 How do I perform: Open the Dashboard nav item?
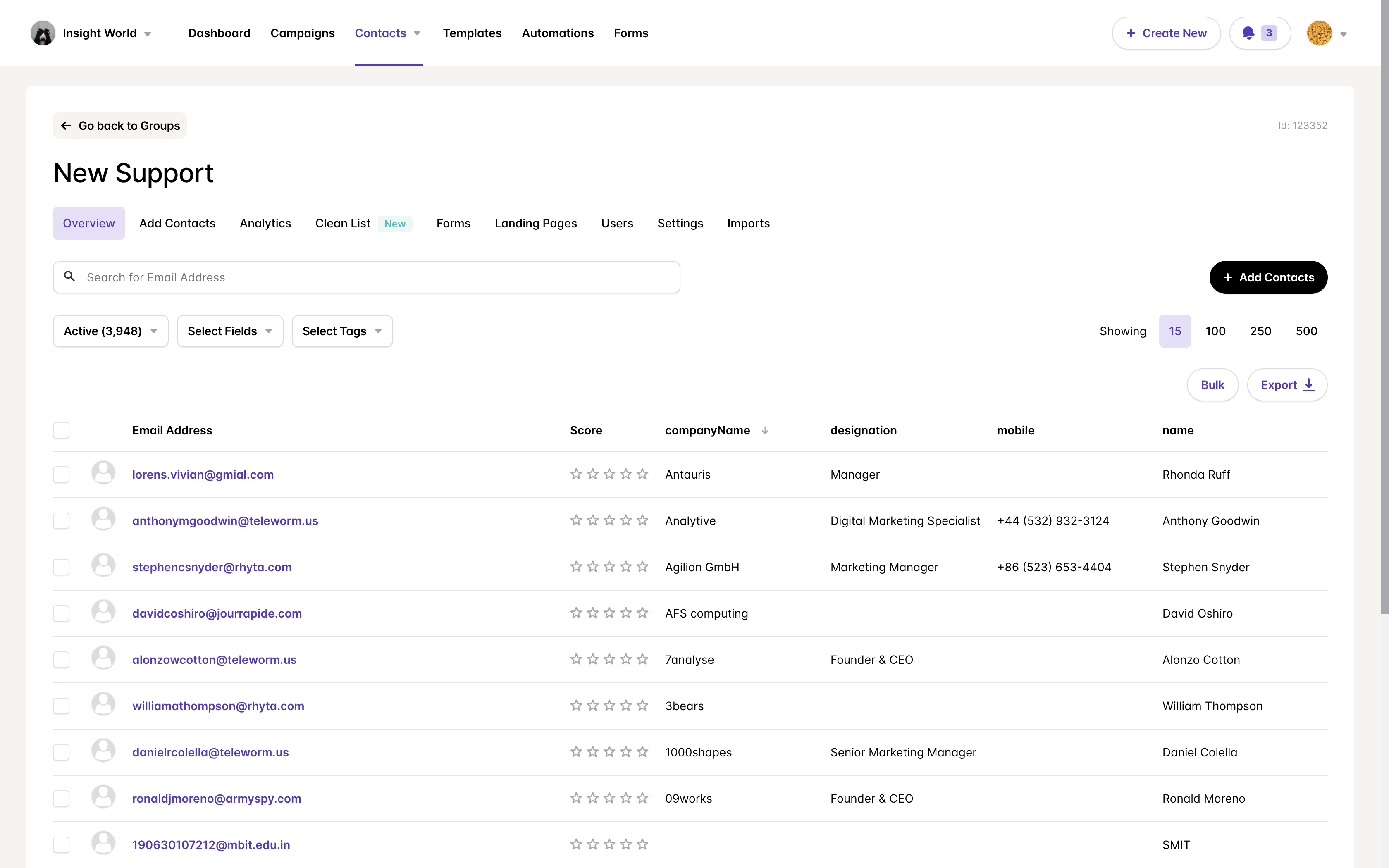pos(219,33)
